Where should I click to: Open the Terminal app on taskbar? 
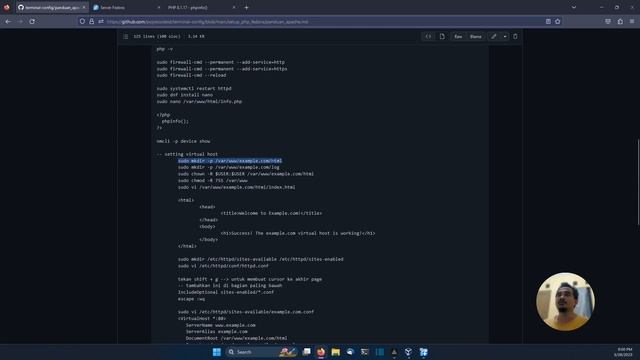(x=365, y=352)
